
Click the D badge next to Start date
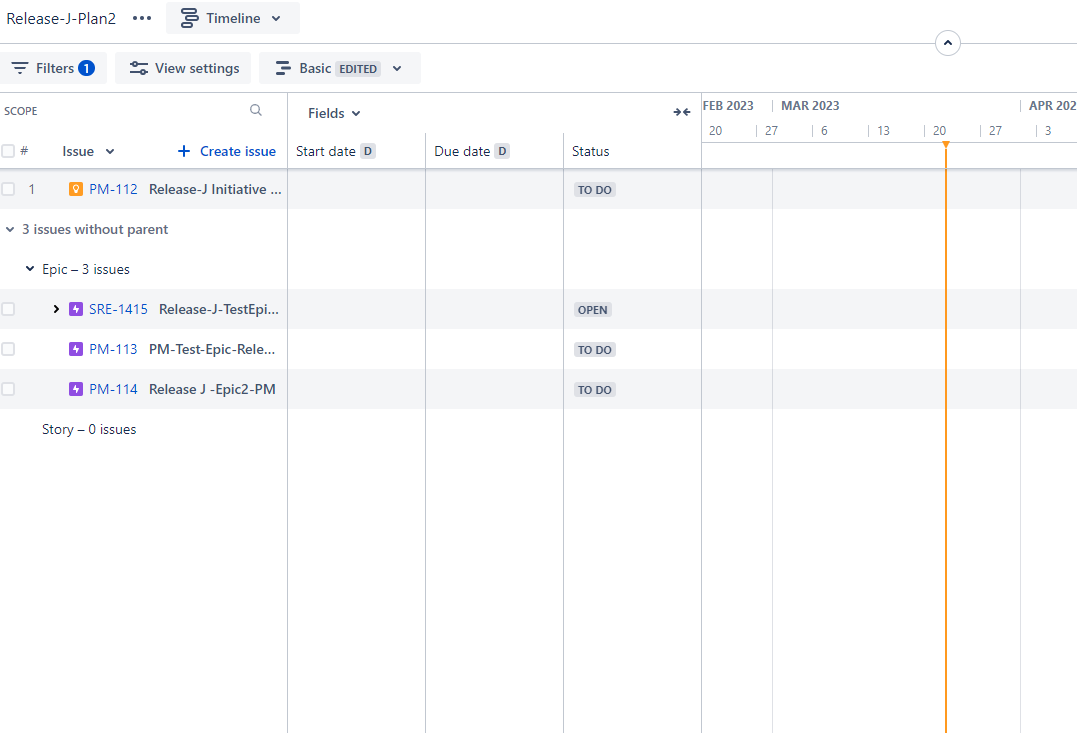click(x=368, y=151)
